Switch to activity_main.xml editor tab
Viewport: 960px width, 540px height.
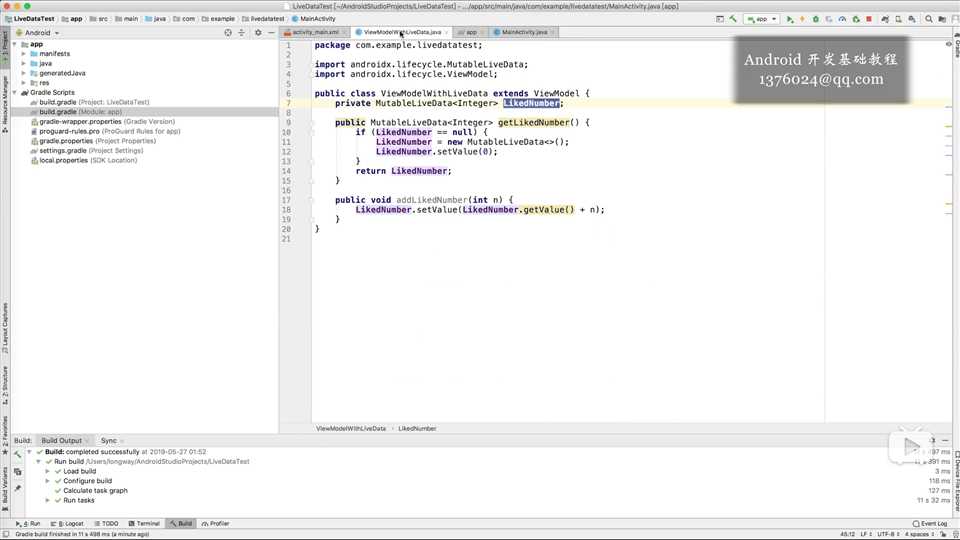click(x=315, y=32)
